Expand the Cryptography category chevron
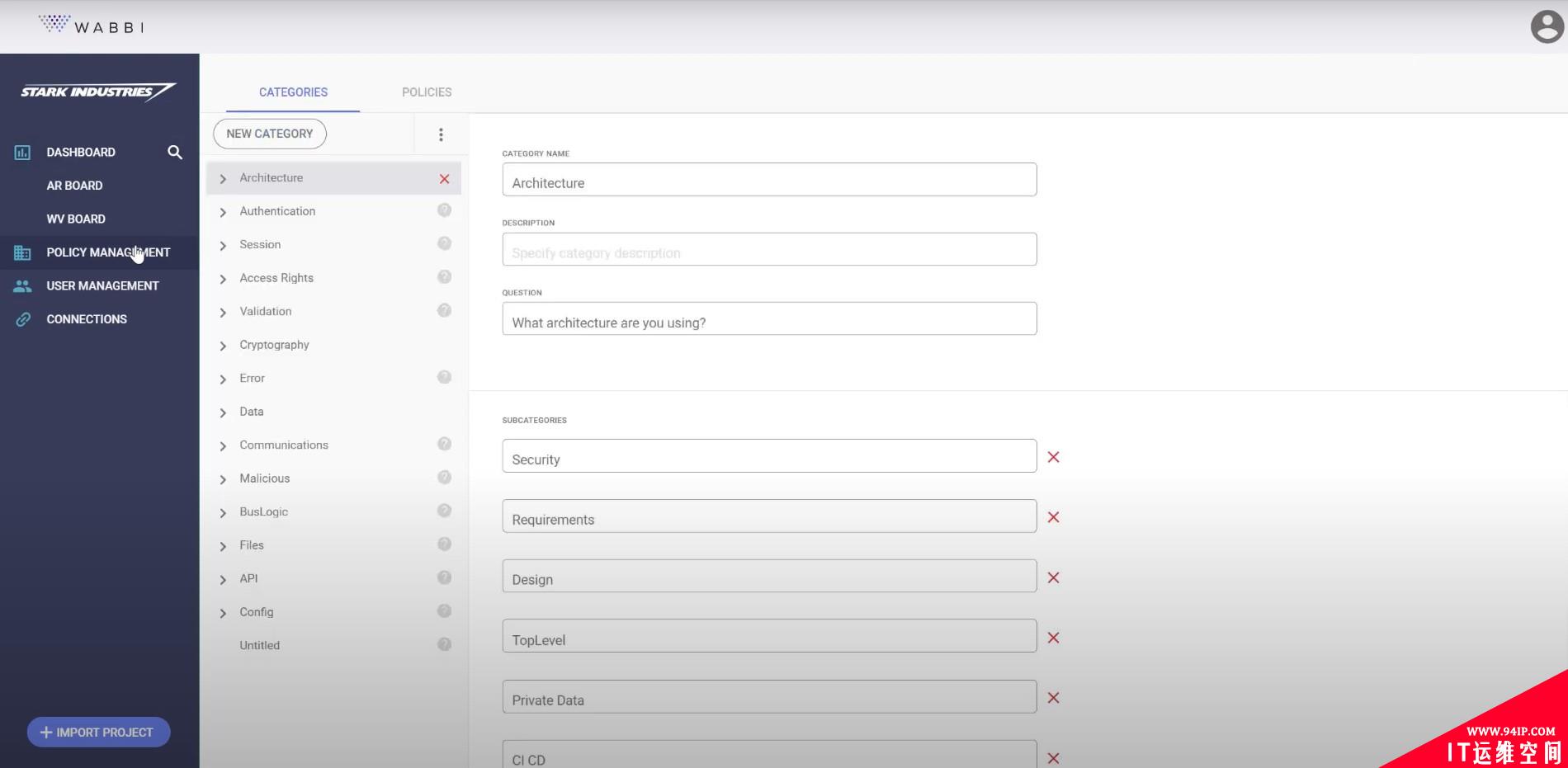The height and width of the screenshot is (768, 1568). pyautogui.click(x=223, y=346)
